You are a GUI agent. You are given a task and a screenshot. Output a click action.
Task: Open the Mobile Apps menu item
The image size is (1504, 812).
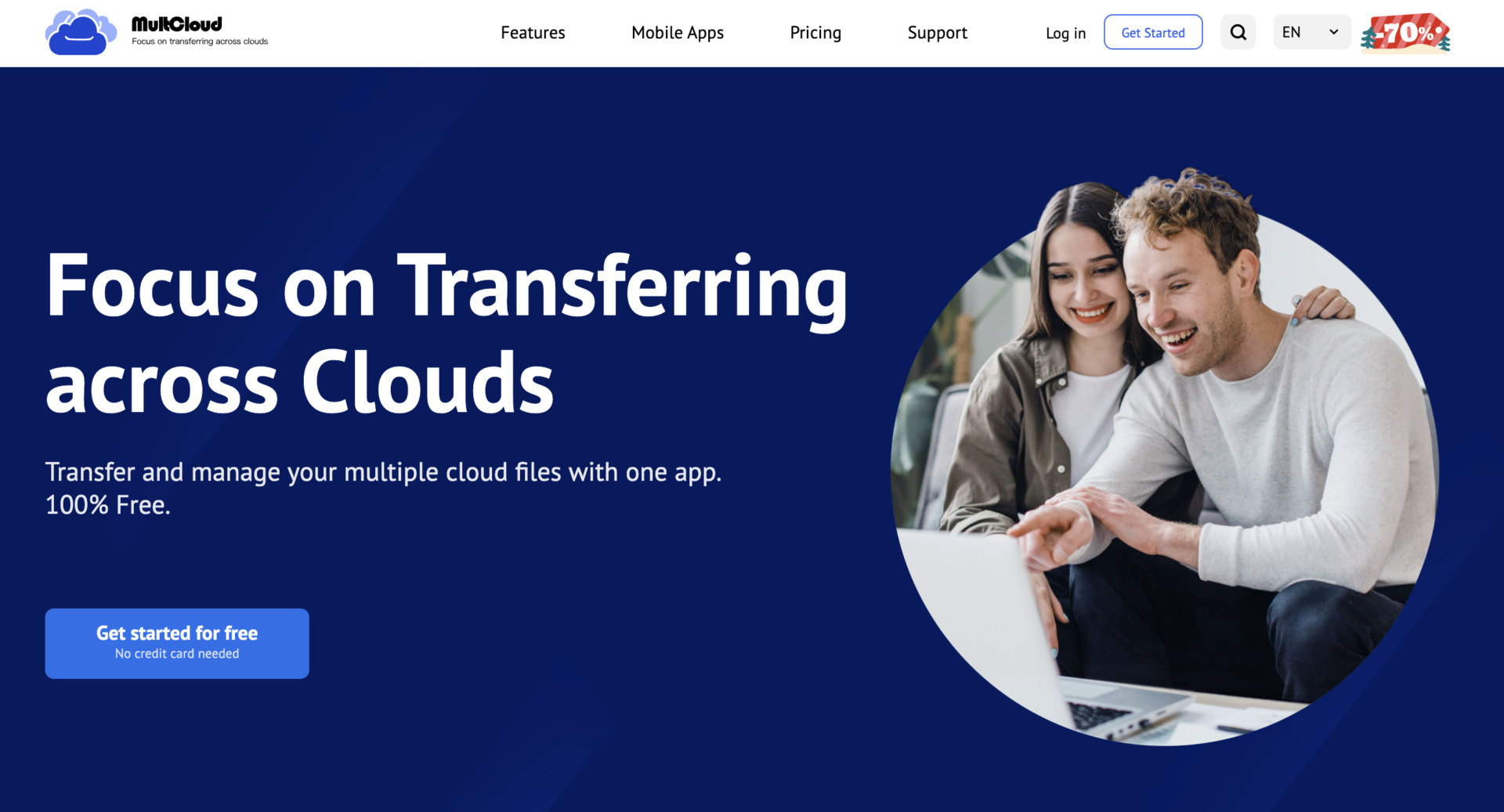coord(677,33)
